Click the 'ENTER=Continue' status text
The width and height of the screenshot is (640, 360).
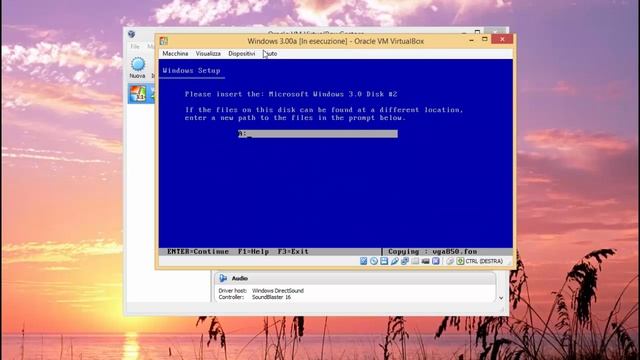(x=198, y=251)
